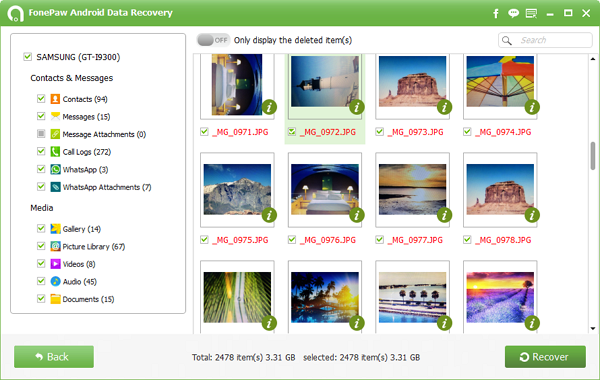
Task: Focus the Search input field
Action: (x=546, y=40)
